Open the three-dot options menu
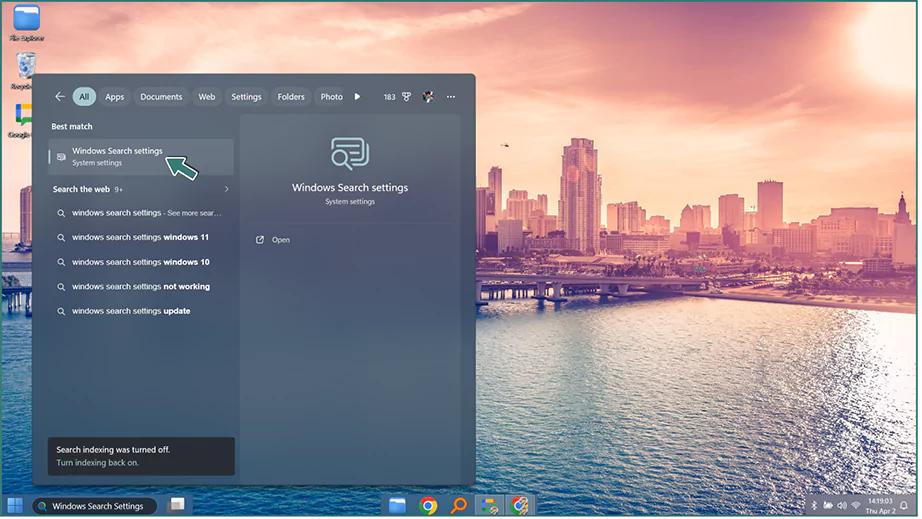922x519 pixels. coord(452,97)
